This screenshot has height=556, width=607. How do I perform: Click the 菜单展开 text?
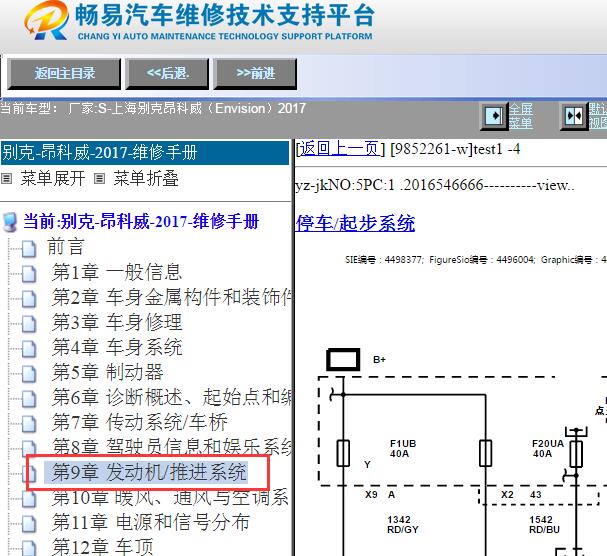(53, 178)
